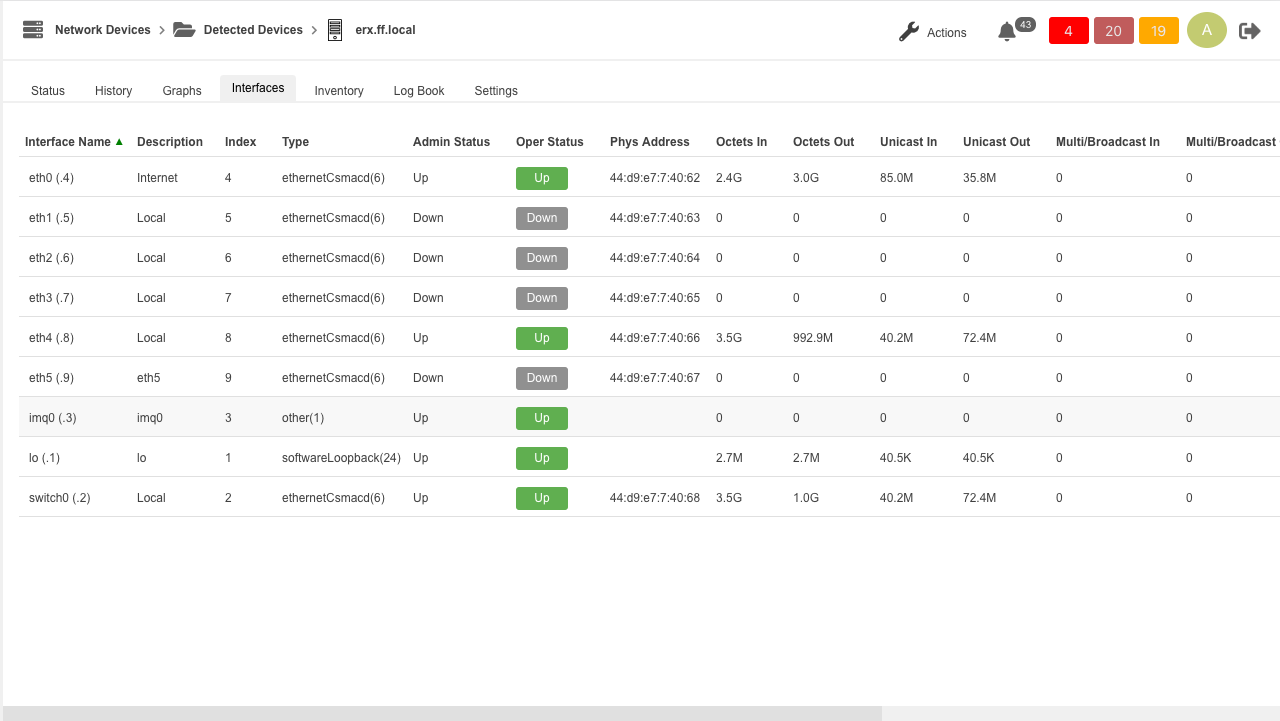The image size is (1280, 721).
Task: Select the switch0 (.2) interface name
Action: coord(60,498)
